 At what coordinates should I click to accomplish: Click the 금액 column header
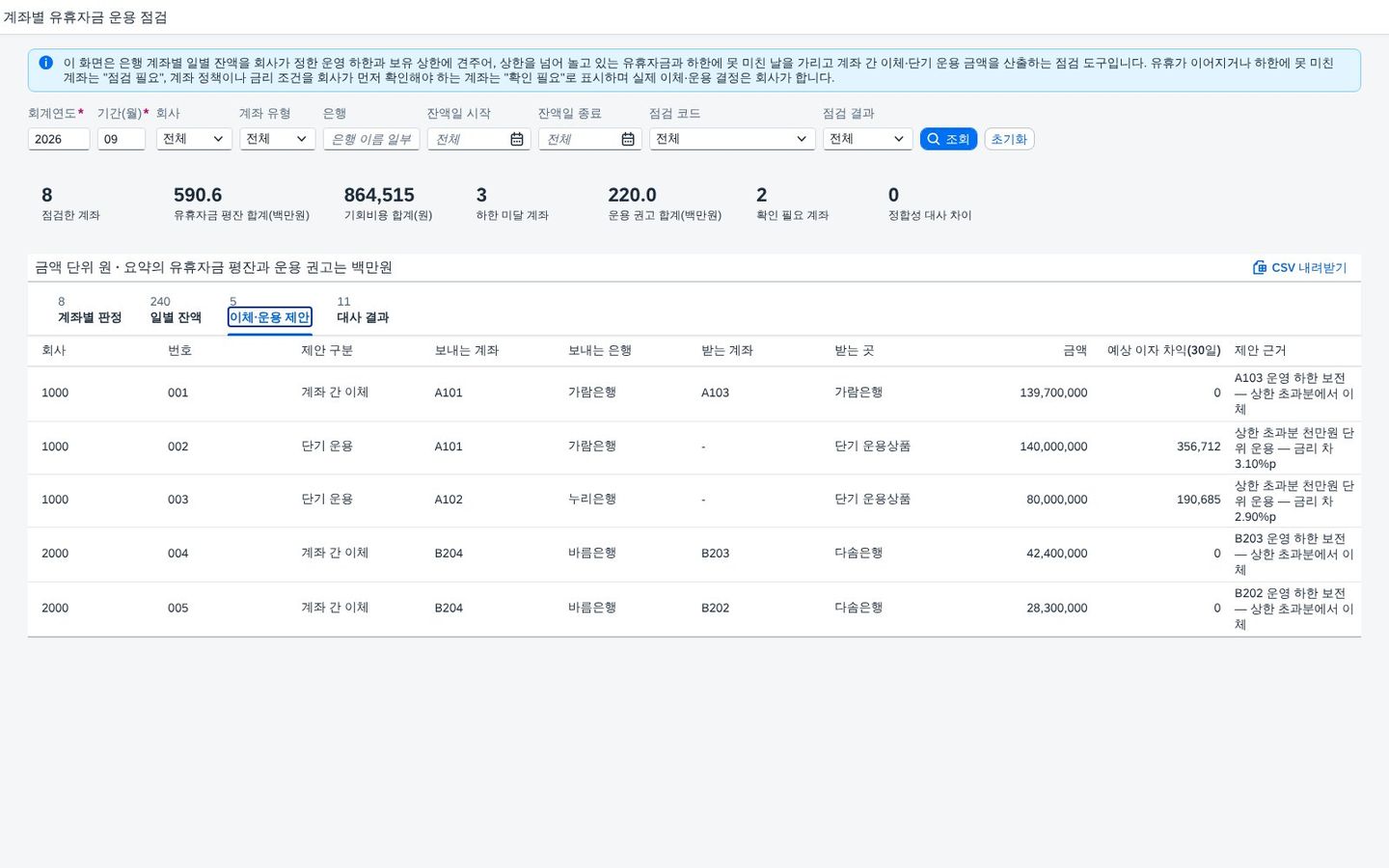[1075, 350]
